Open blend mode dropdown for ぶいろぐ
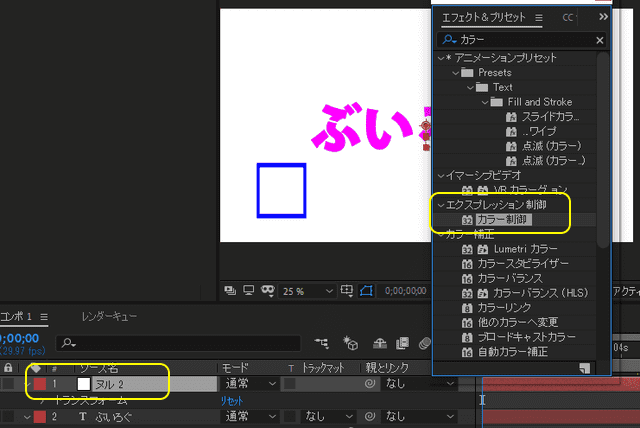This screenshot has width=640, height=428. 250,416
